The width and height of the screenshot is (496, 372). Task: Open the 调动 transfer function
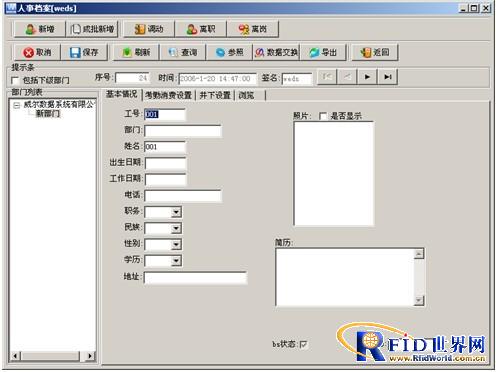(149, 29)
